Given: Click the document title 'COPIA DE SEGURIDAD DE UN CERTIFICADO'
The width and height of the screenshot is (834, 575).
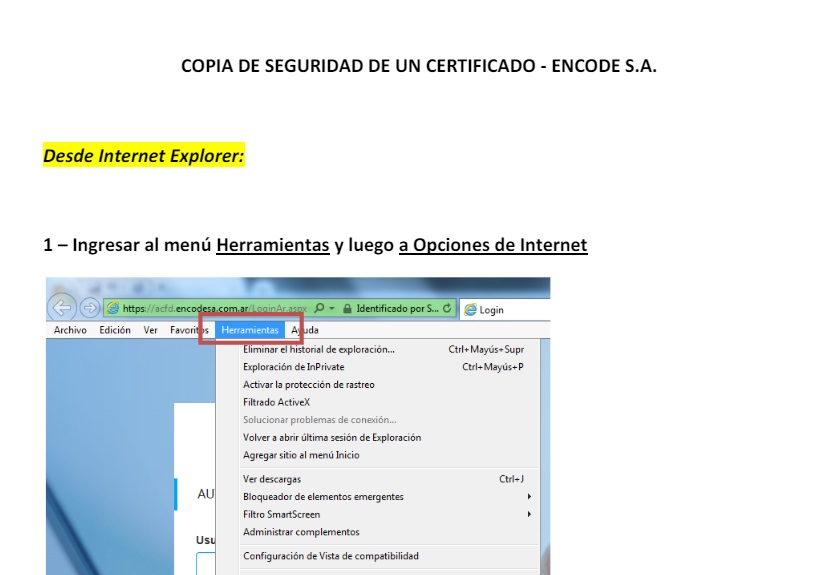Looking at the screenshot, I should [358, 66].
